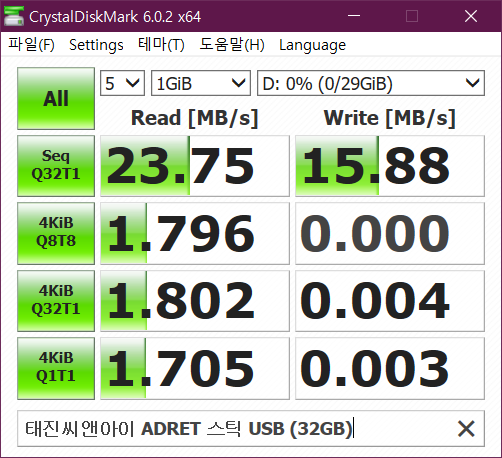502x458 pixels.
Task: Close the CrystalDiskMark window
Action: click(x=471, y=16)
